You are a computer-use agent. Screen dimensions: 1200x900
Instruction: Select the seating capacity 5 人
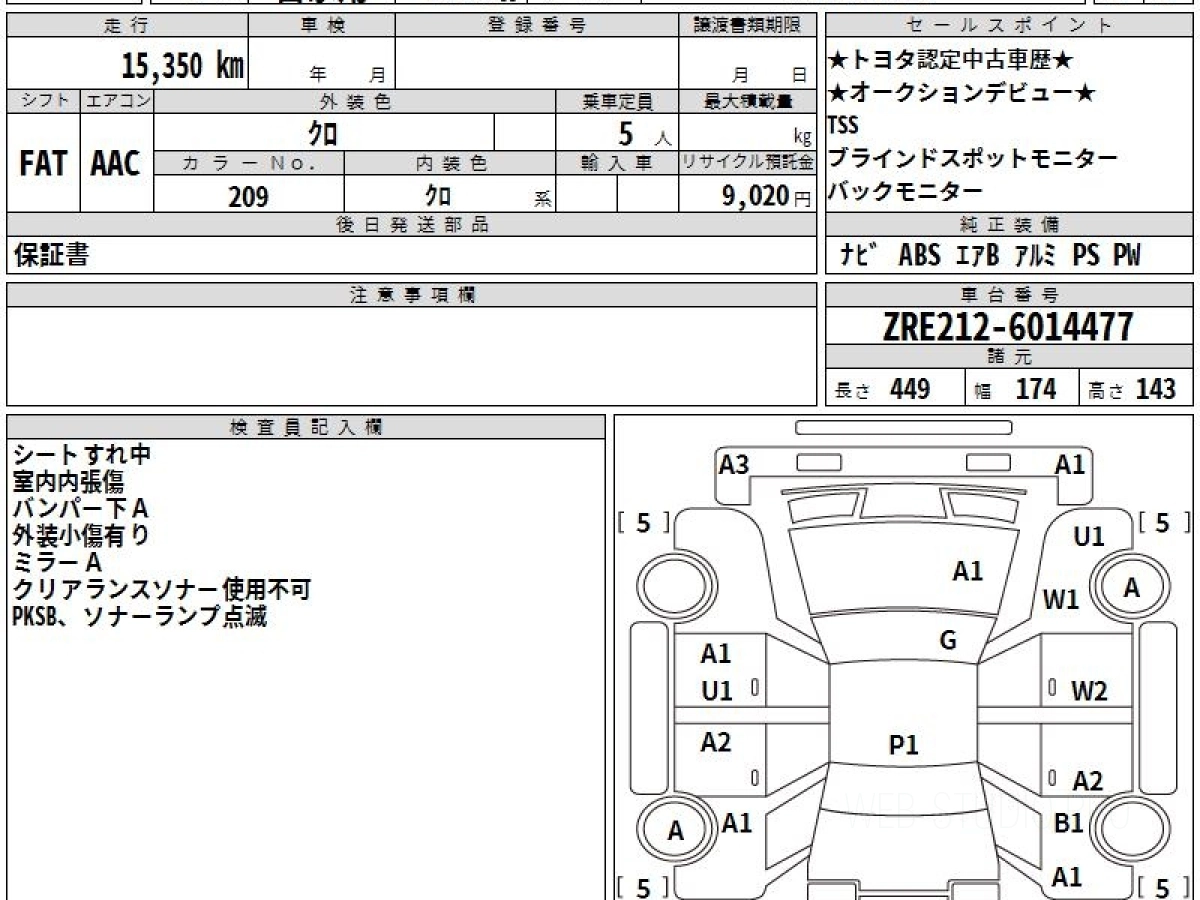tap(645, 133)
